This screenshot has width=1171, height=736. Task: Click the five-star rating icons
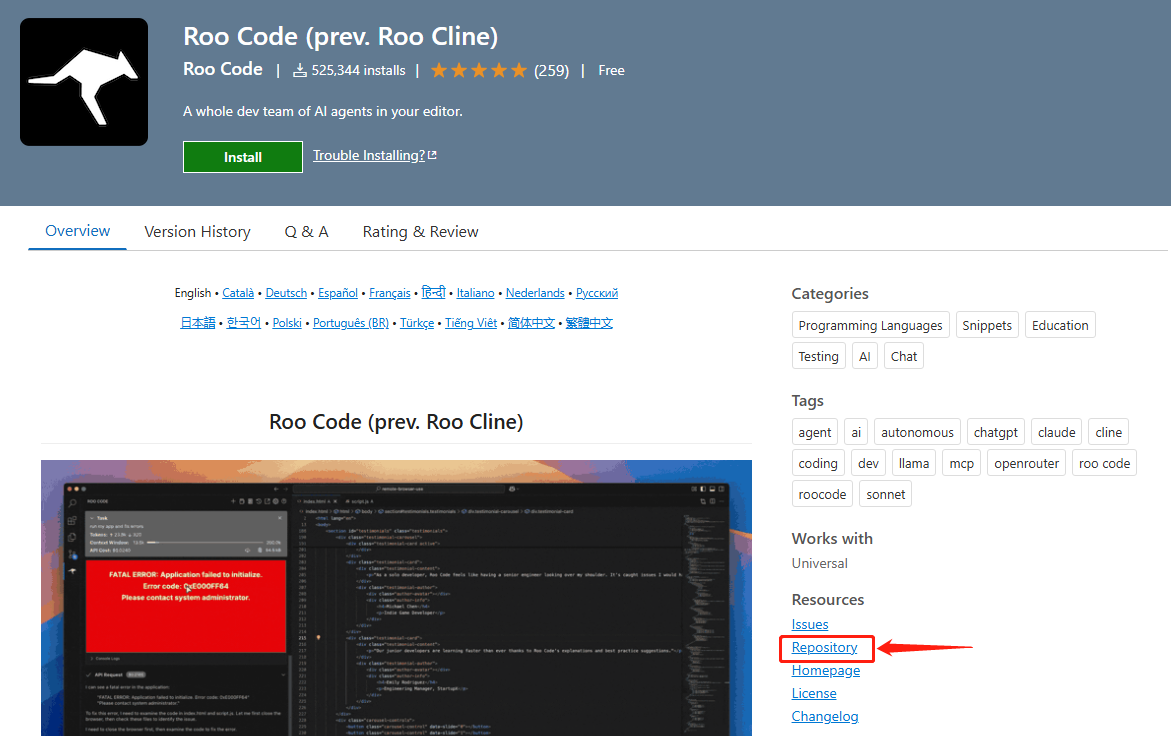[x=479, y=70]
